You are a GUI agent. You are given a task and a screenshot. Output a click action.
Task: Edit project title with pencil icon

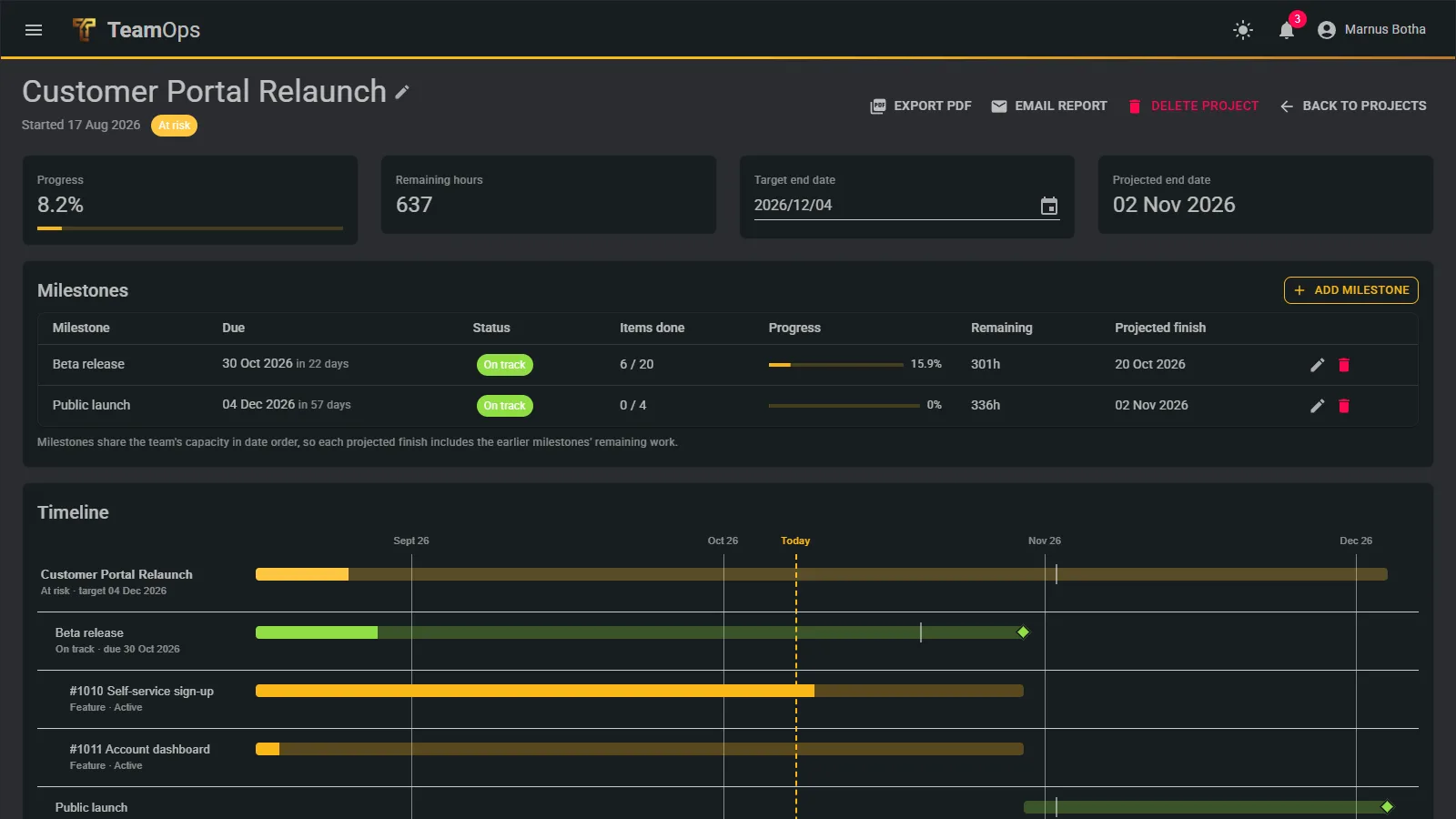tap(402, 92)
